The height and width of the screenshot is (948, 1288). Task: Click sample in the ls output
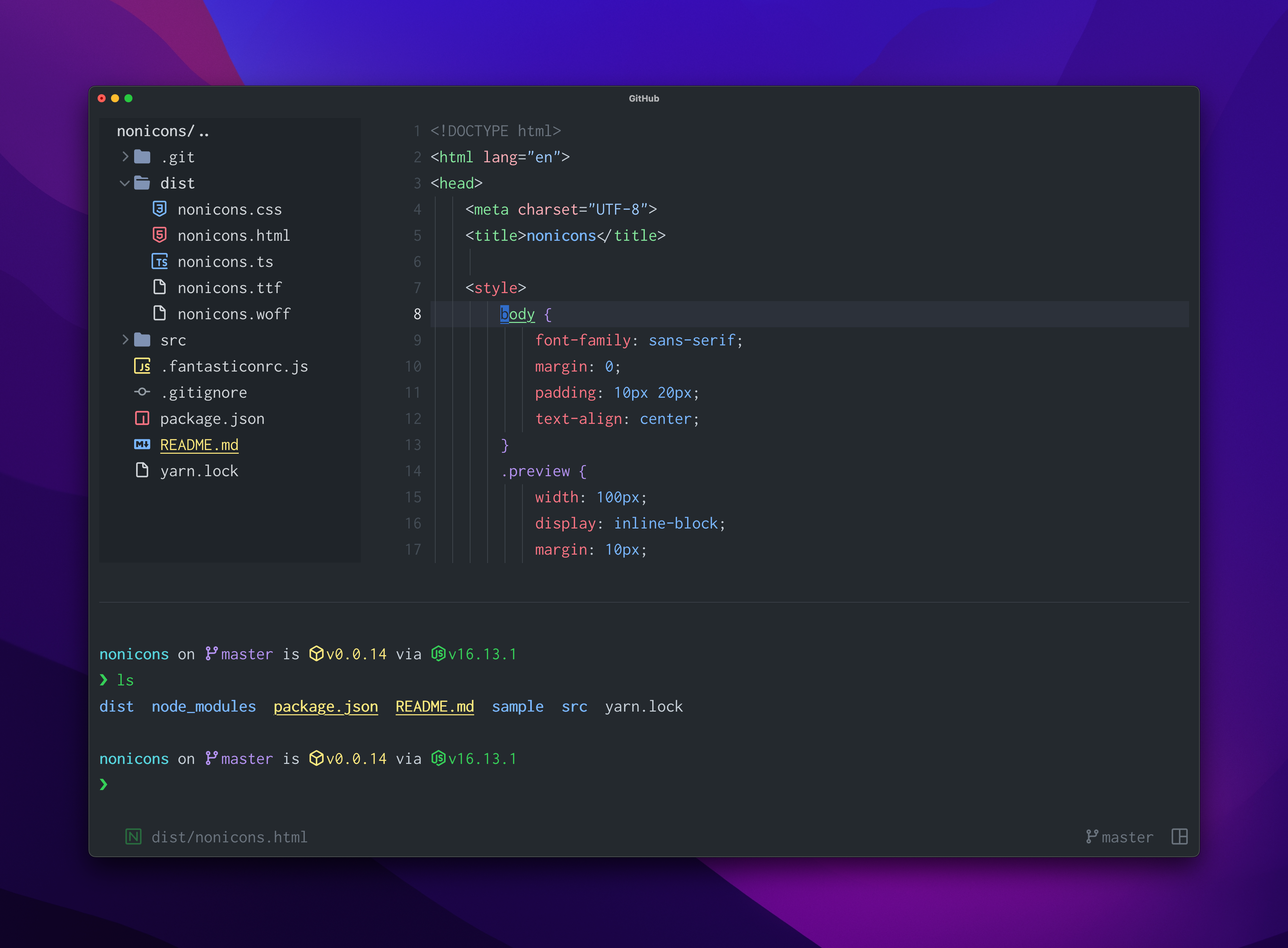coord(517,707)
